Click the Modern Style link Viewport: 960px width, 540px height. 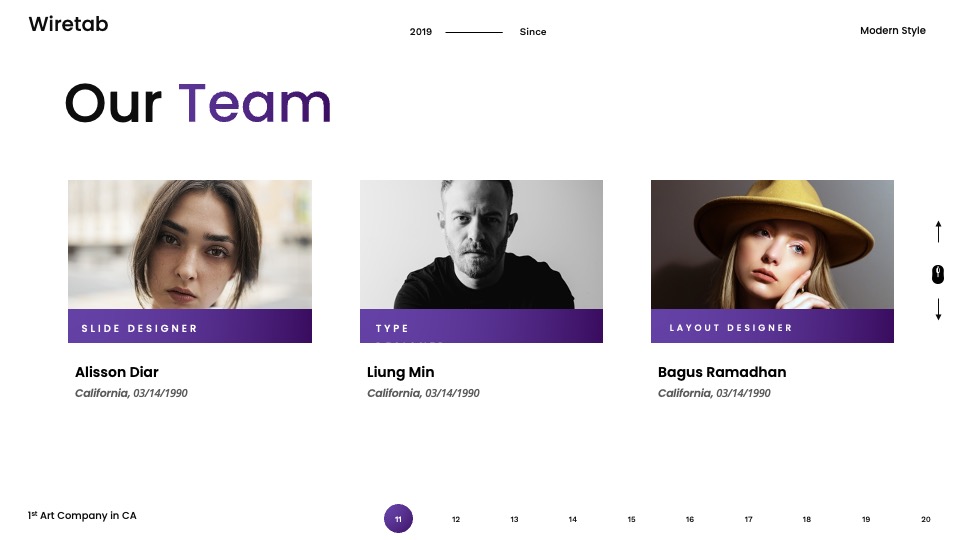pyautogui.click(x=893, y=31)
